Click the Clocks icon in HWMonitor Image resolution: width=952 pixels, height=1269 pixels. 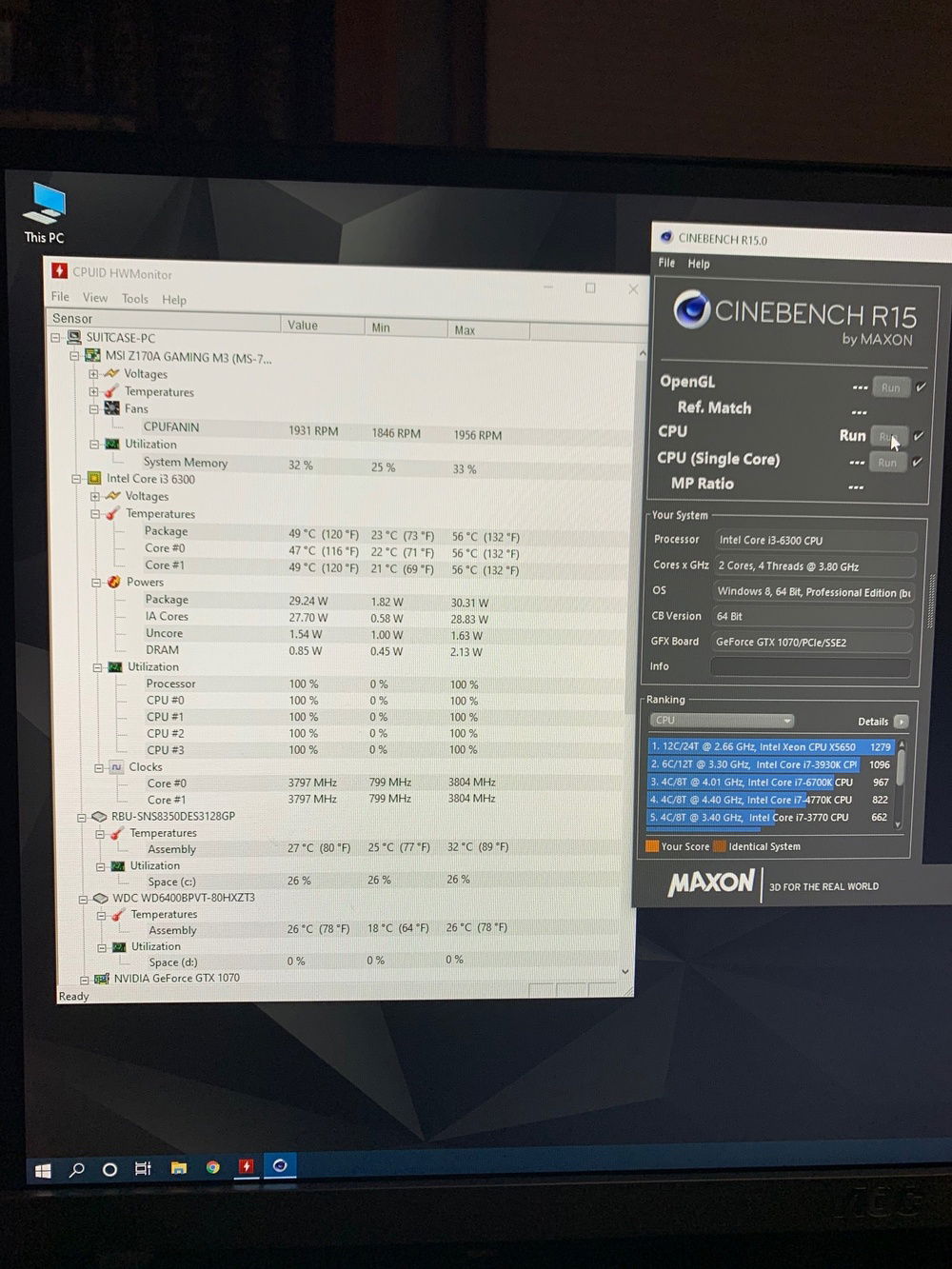[115, 766]
